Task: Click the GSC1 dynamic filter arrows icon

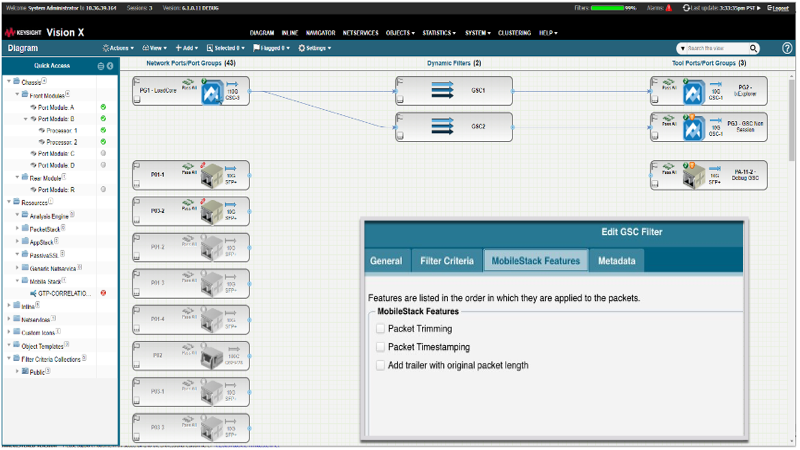Action: (442, 91)
